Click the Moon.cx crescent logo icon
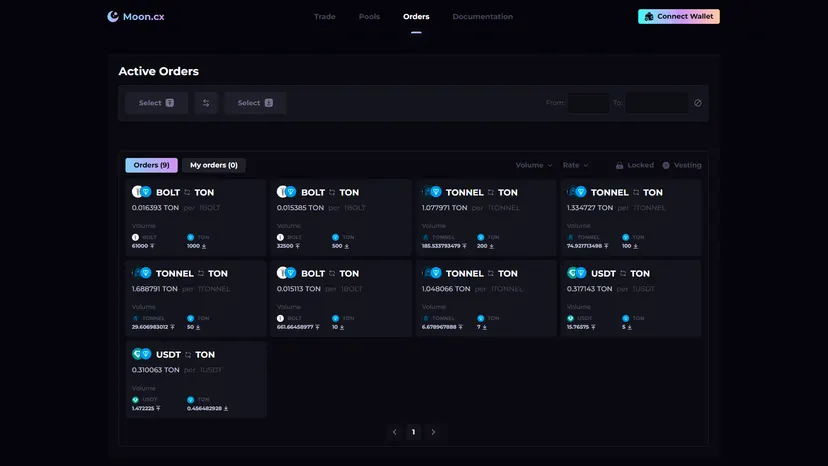Viewport: 828px width, 466px height. [x=113, y=16]
